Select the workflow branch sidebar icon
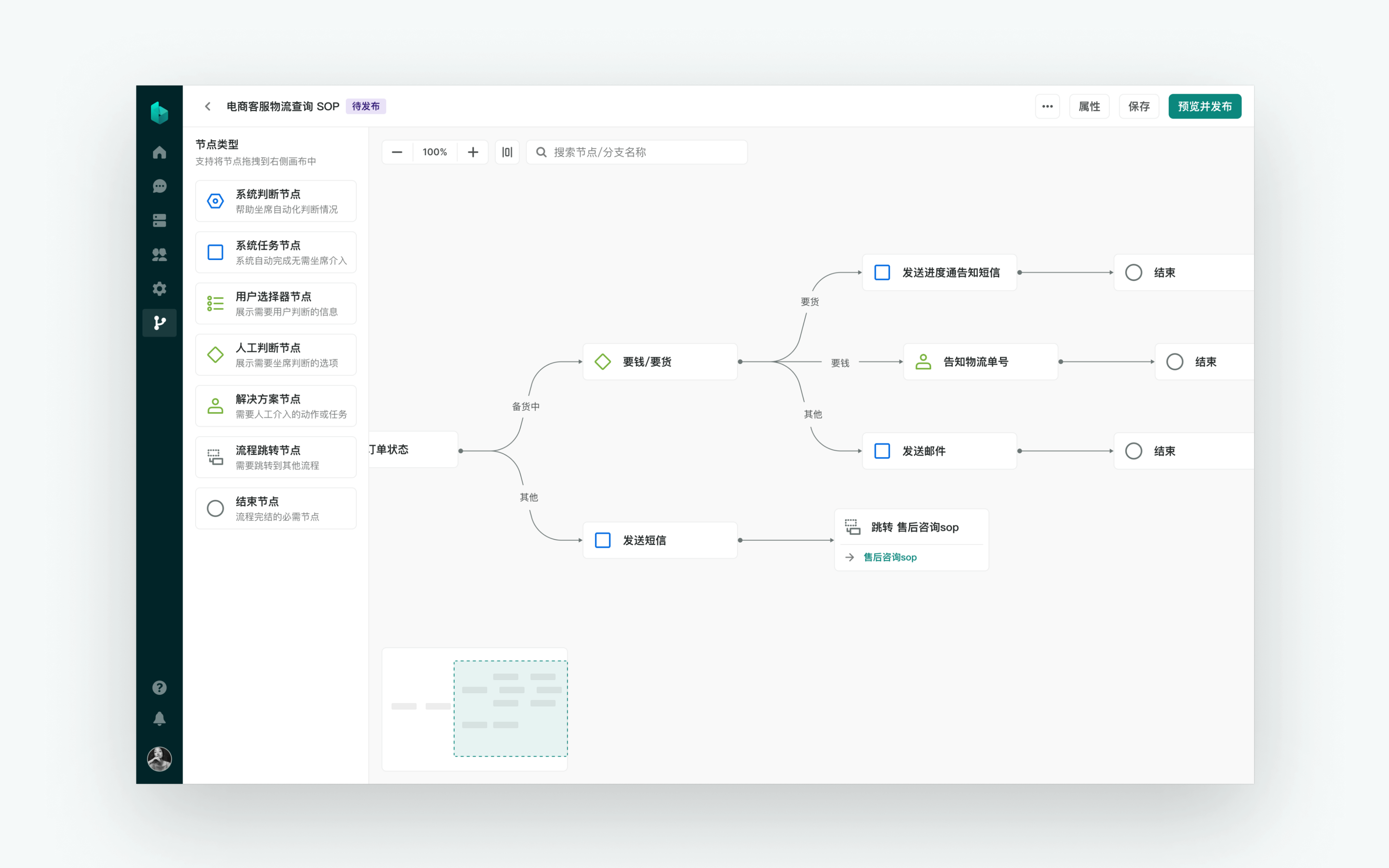The width and height of the screenshot is (1389, 868). pyautogui.click(x=160, y=323)
